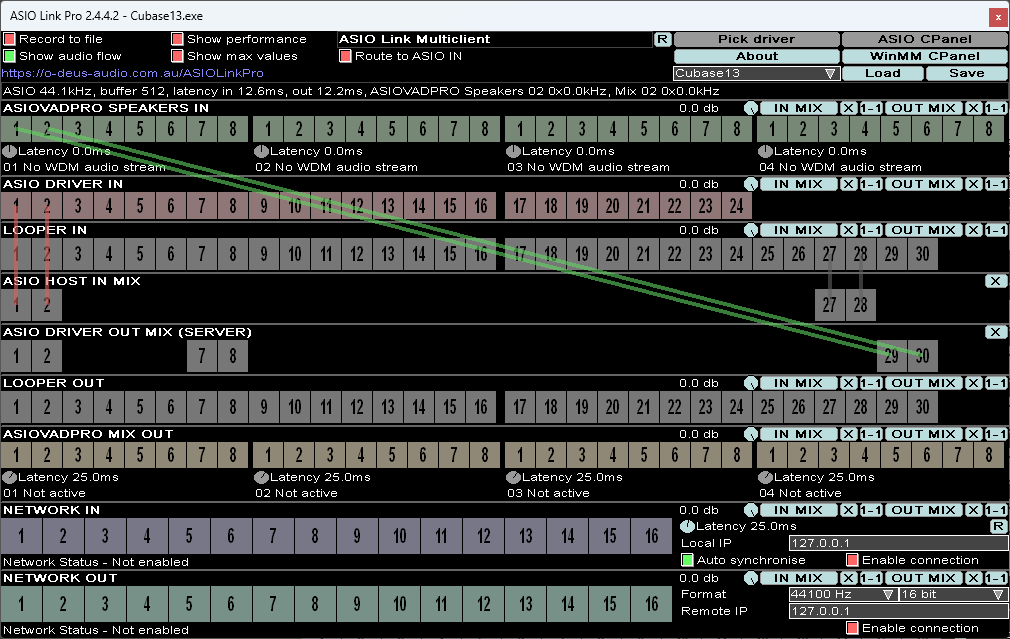Viewport: 1010px width, 639px height.
Task: Enable Show performance checkbox
Action: pos(177,39)
